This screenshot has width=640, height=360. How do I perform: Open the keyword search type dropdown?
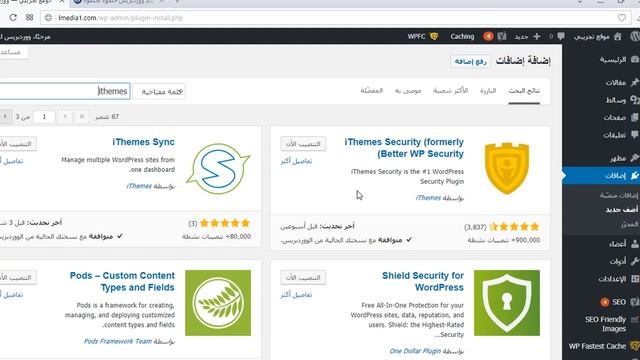[160, 91]
